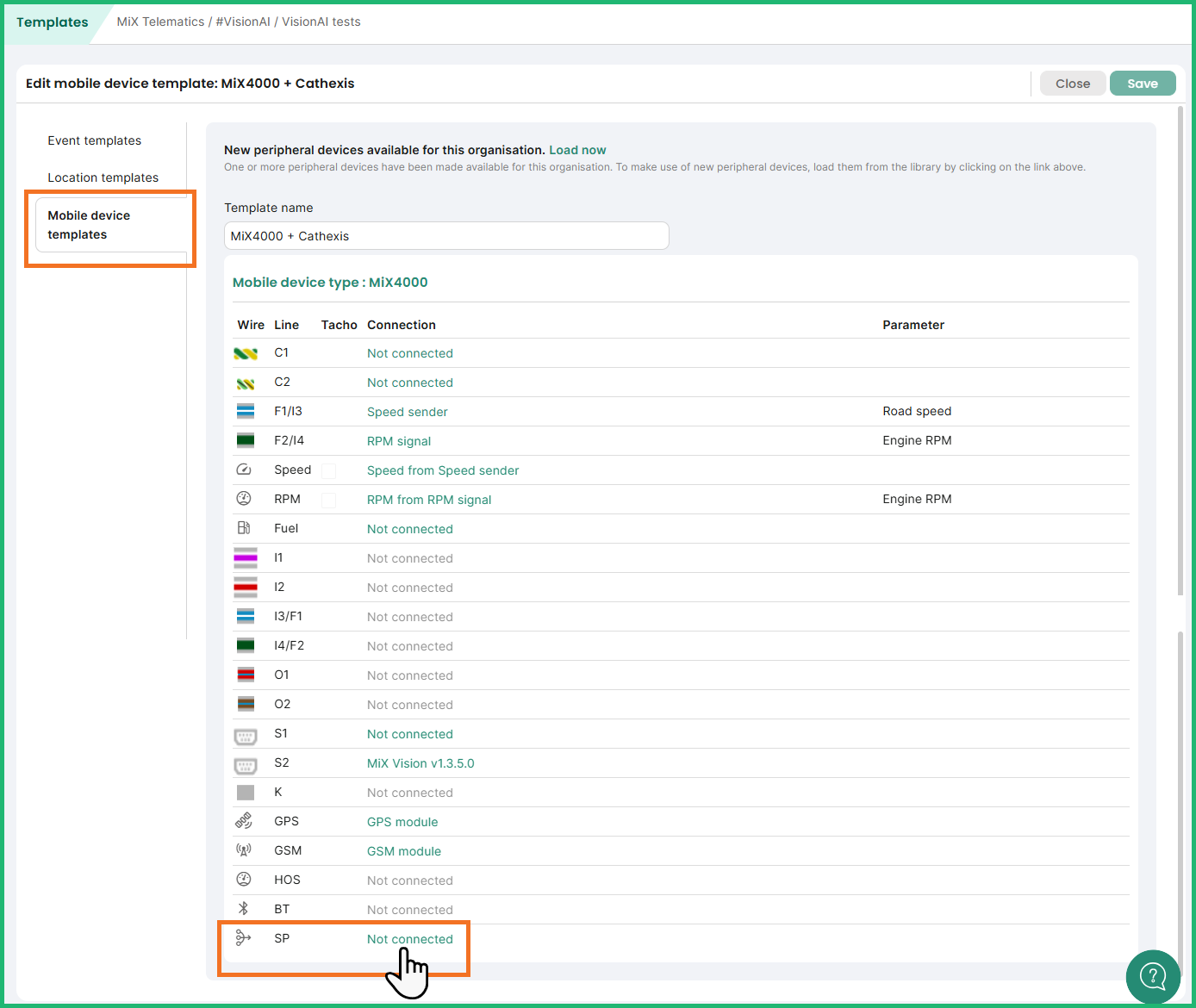Click the O1 wire icon
This screenshot has width=1196, height=1008.
[246, 675]
